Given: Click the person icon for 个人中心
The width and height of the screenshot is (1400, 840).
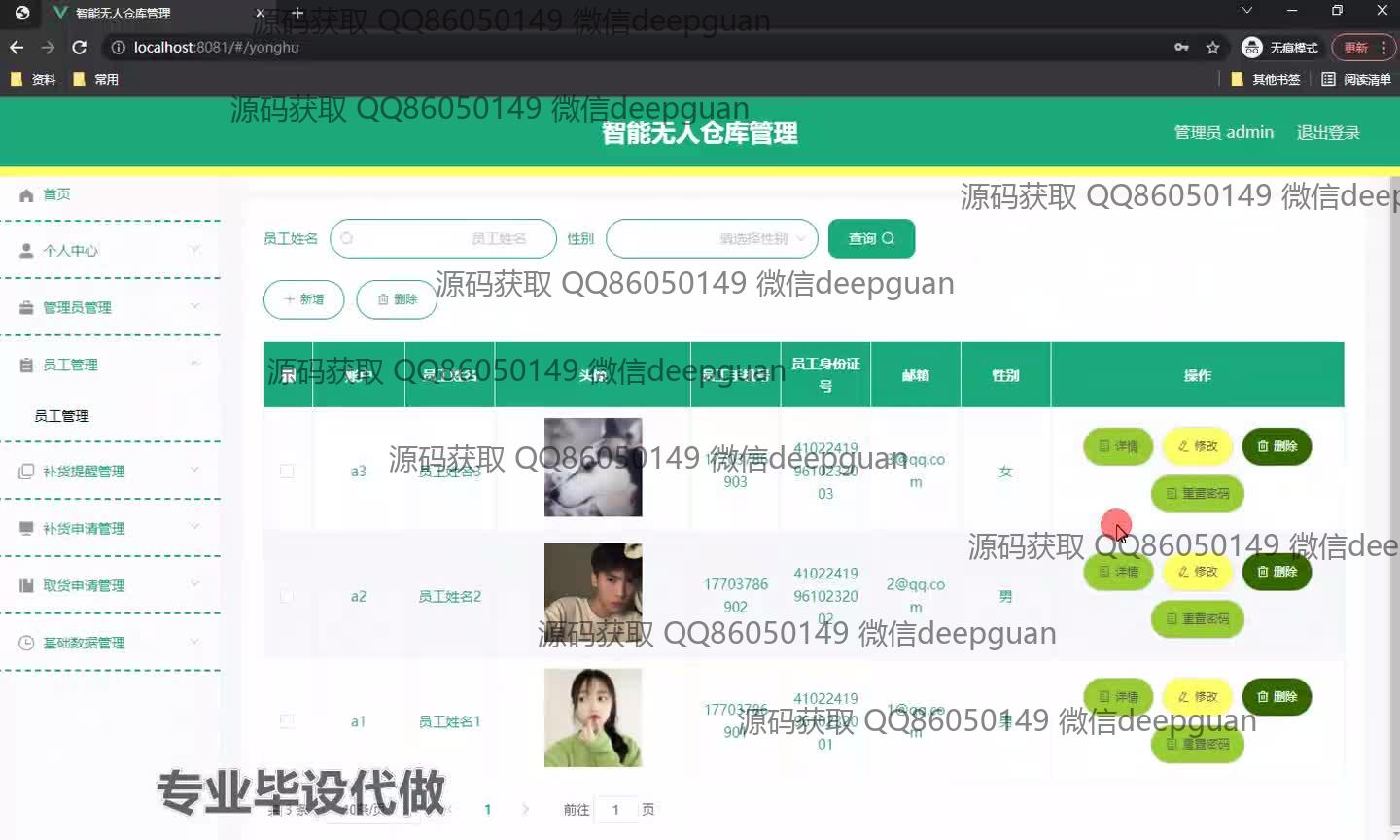Looking at the screenshot, I should pyautogui.click(x=26, y=251).
